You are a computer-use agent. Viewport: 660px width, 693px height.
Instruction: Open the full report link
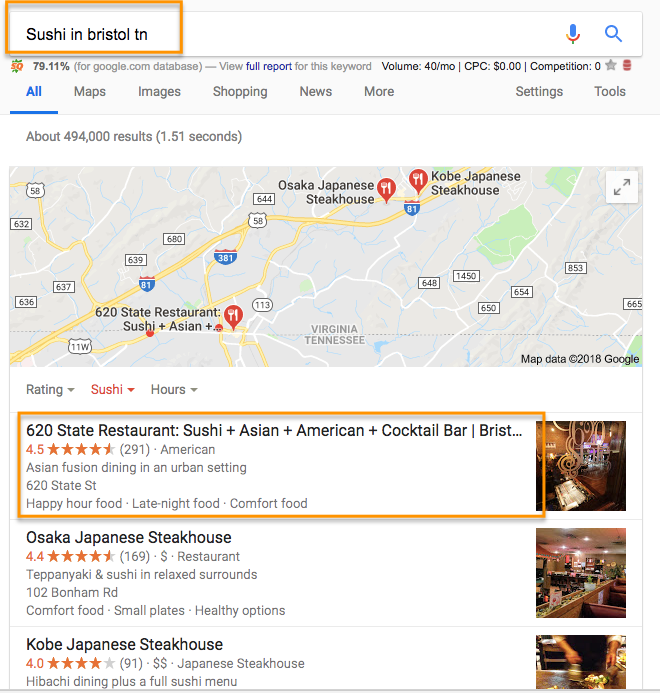pos(269,66)
